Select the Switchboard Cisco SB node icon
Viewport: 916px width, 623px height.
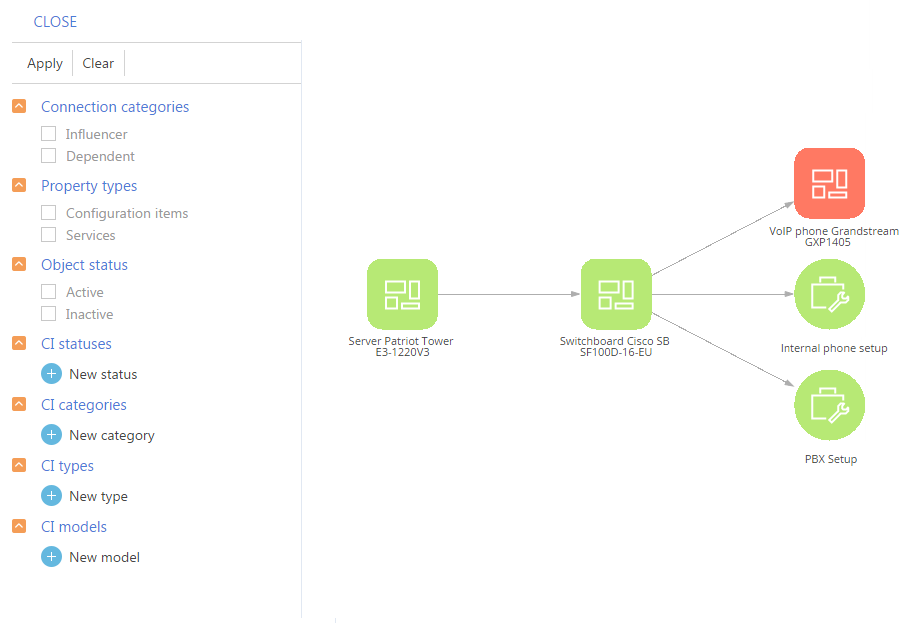(616, 295)
